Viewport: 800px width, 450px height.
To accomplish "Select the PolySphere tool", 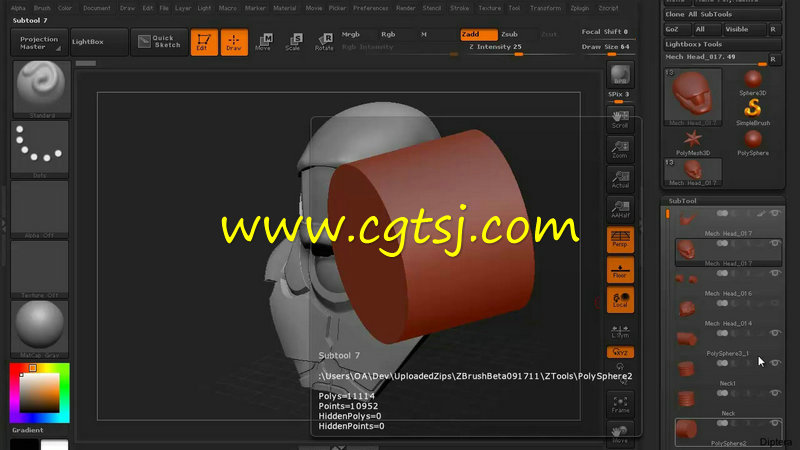I will [x=753, y=142].
